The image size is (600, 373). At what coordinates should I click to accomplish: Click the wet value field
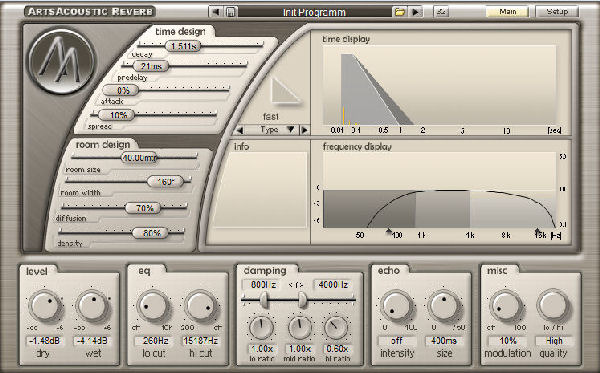click(x=92, y=340)
